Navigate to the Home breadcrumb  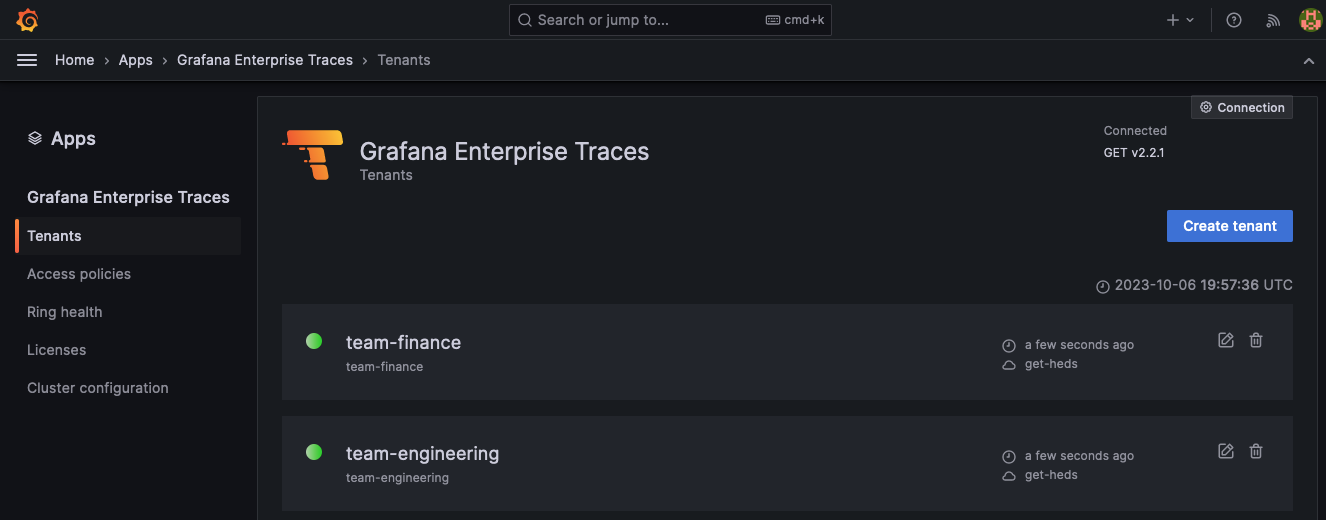click(75, 60)
